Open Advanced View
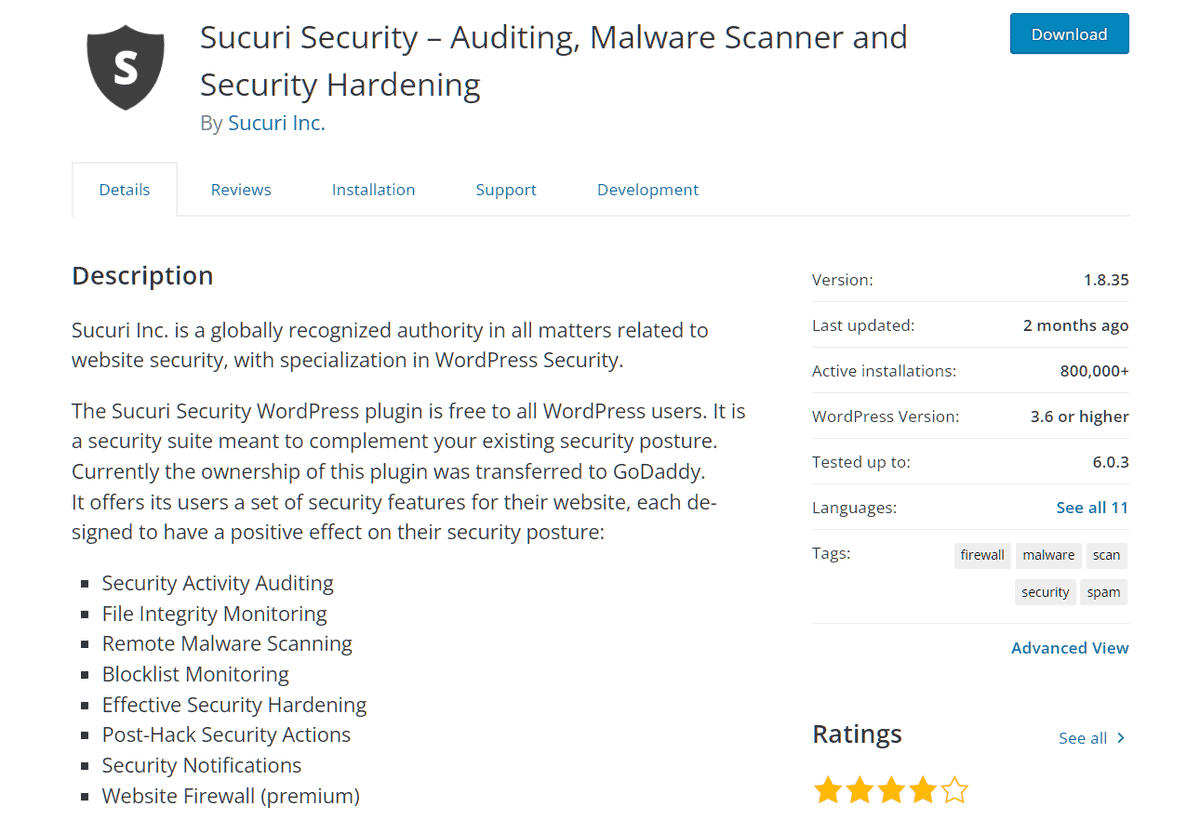This screenshot has height=820, width=1200. (1070, 648)
